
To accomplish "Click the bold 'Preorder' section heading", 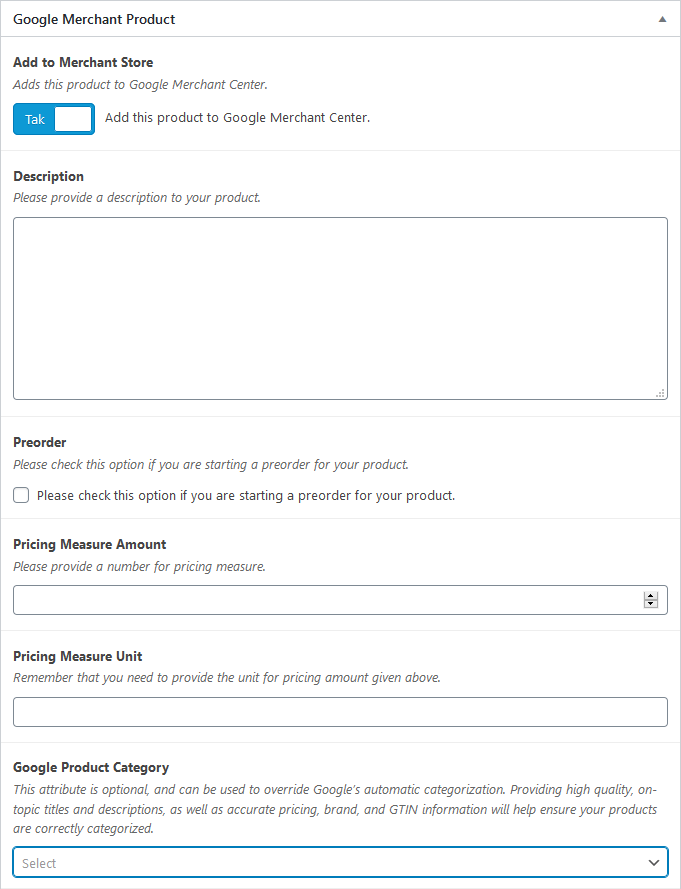I will click(39, 442).
